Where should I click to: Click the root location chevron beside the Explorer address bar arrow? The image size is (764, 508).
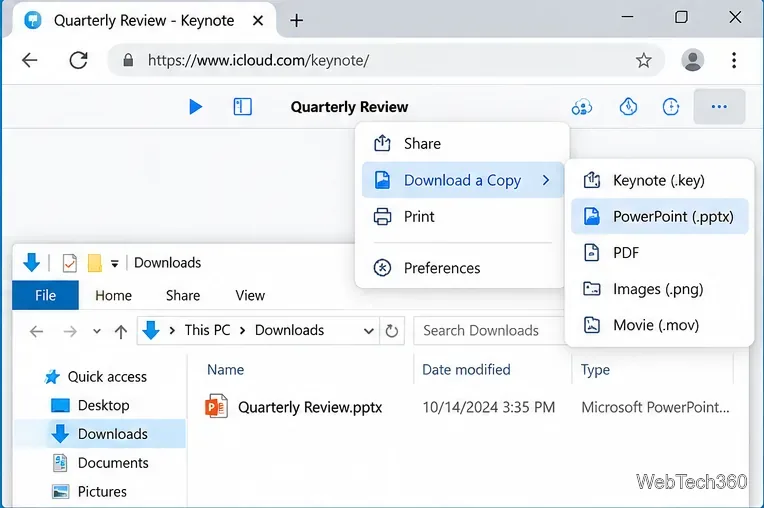point(172,331)
